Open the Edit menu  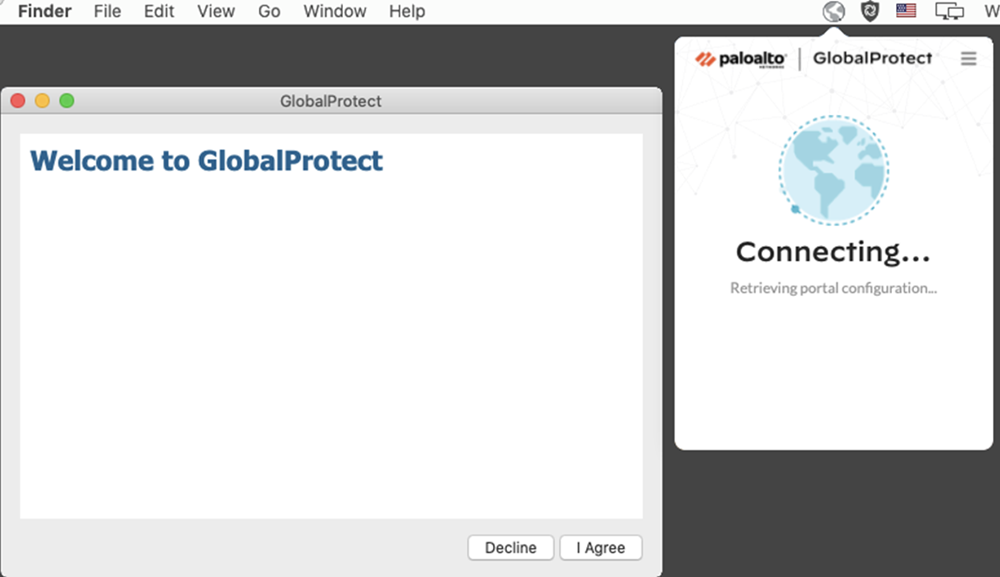159,12
